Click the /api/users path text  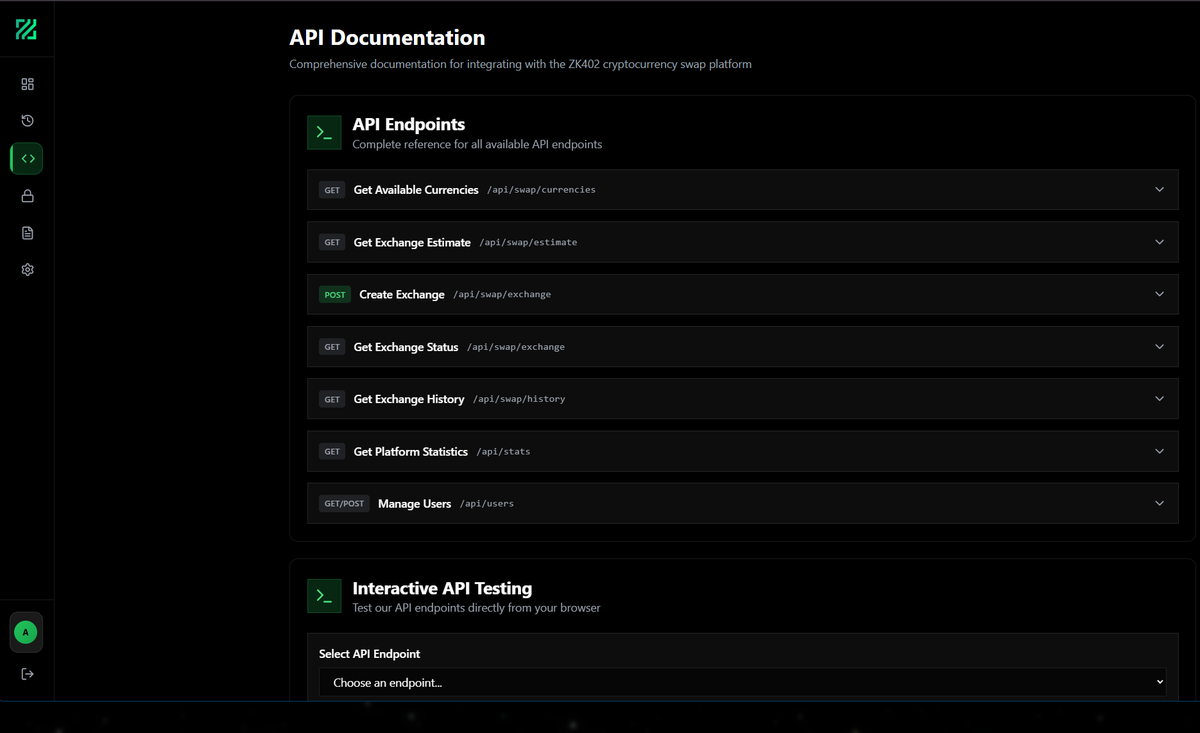pos(487,503)
